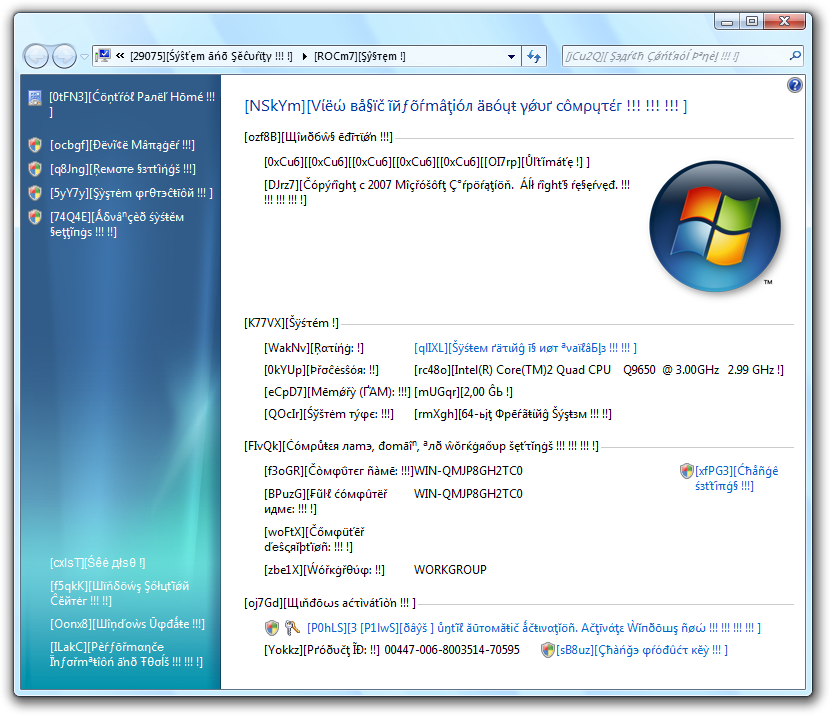Click the shield icon beside Change product key
Screen dimensions: 832x716
click(548, 650)
